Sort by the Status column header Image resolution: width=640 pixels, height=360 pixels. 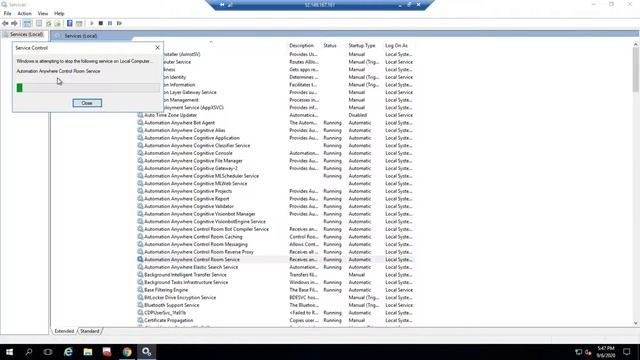click(330, 46)
